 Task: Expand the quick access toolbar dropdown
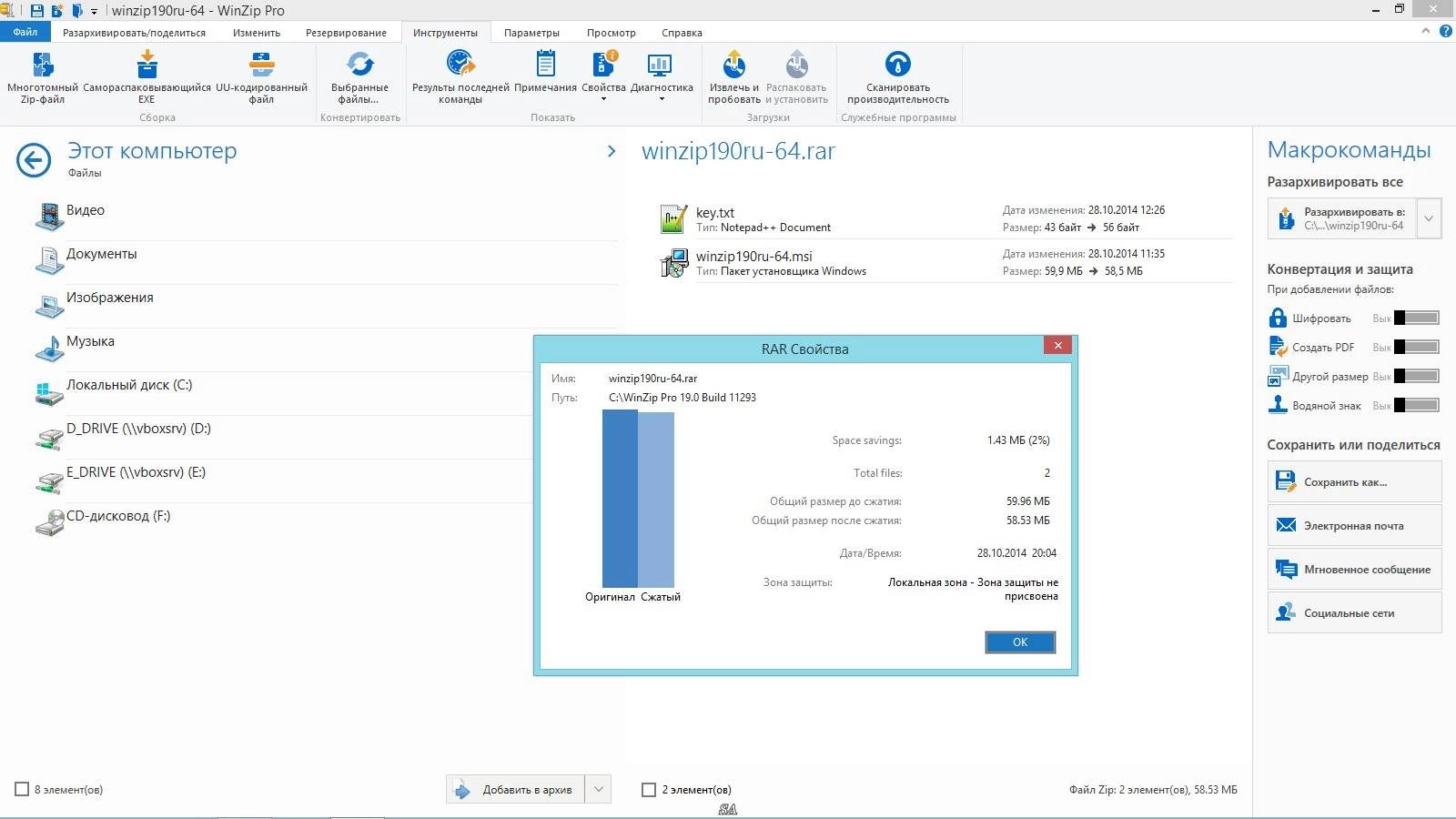tap(94, 12)
